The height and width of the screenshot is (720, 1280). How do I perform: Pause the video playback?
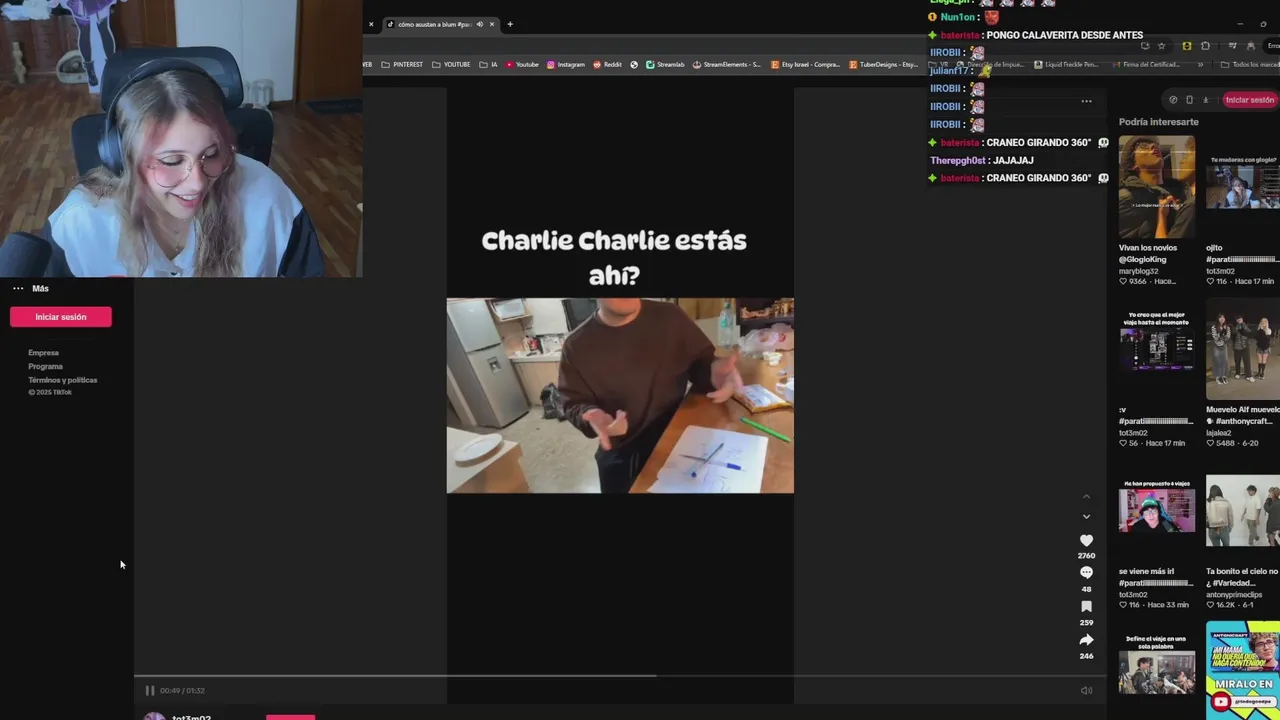point(150,690)
